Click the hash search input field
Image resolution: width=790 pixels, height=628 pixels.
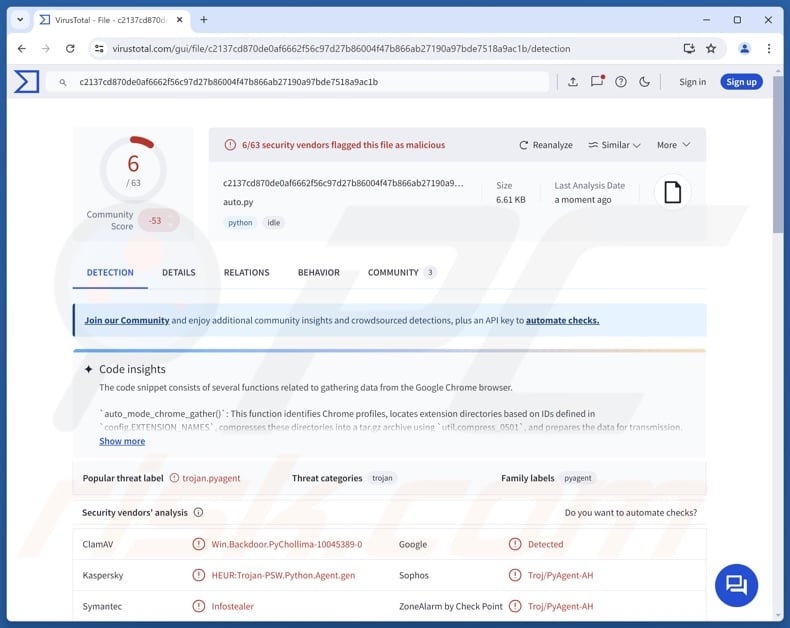tap(297, 82)
